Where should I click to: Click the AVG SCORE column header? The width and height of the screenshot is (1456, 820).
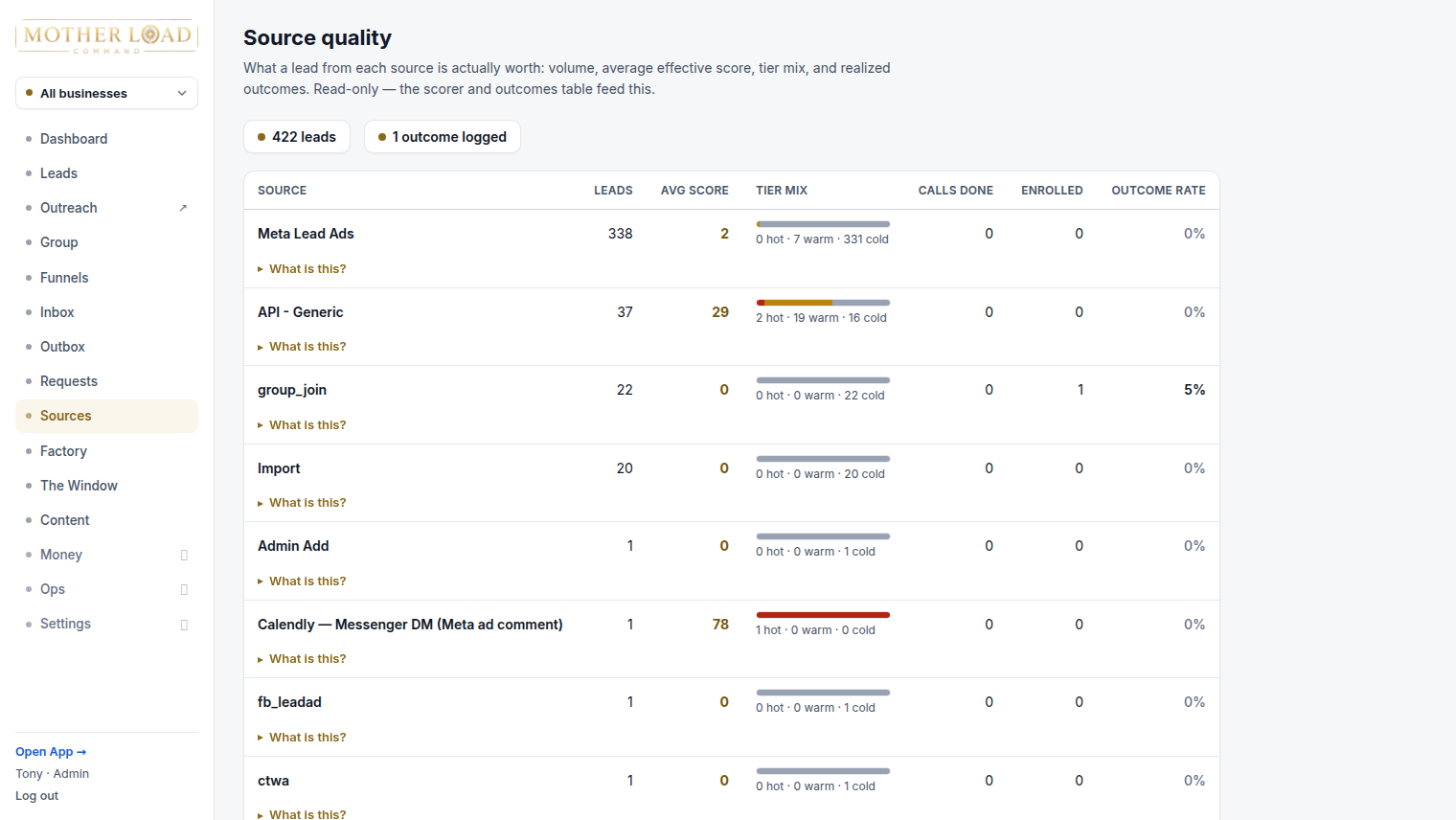(694, 191)
